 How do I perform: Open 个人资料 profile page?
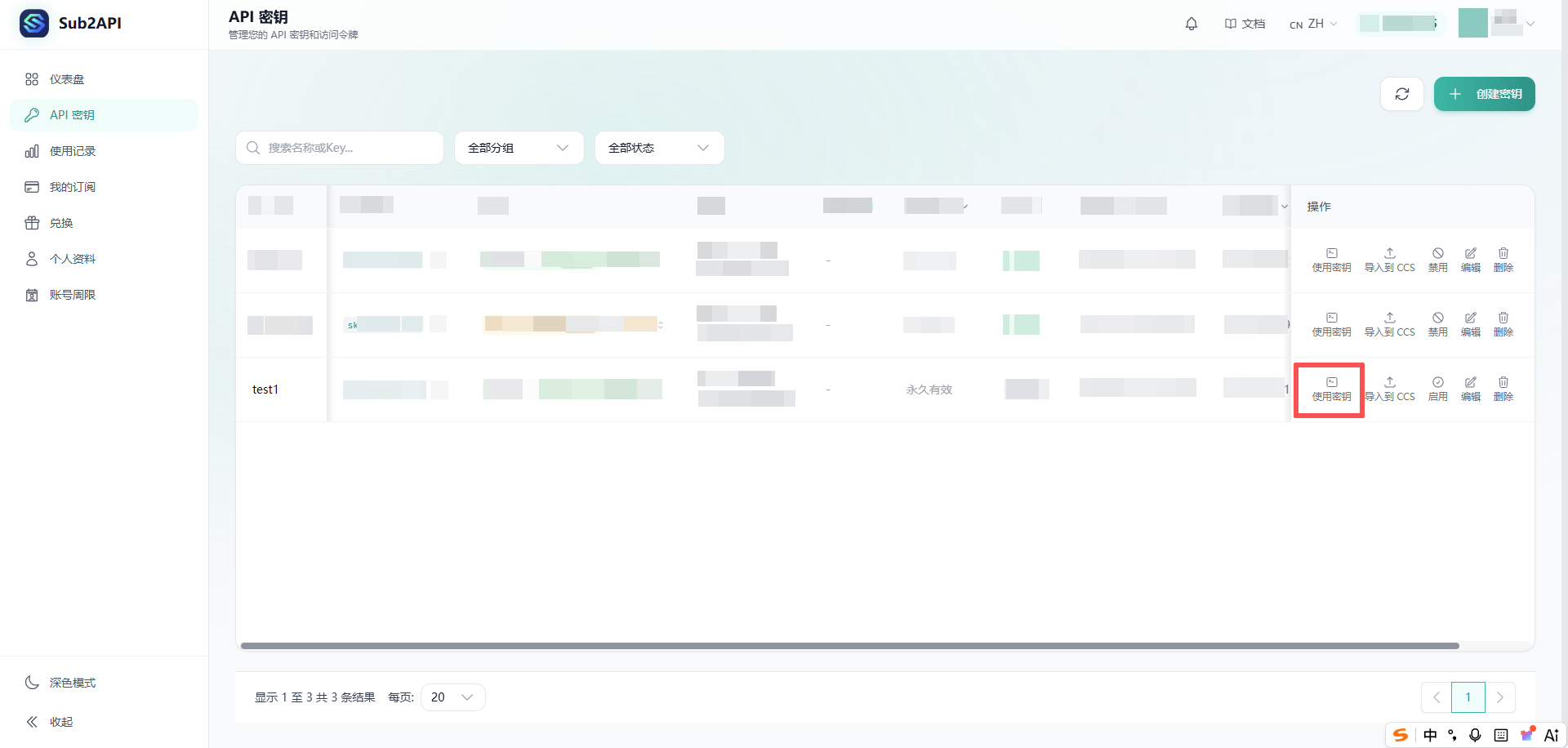(x=104, y=259)
